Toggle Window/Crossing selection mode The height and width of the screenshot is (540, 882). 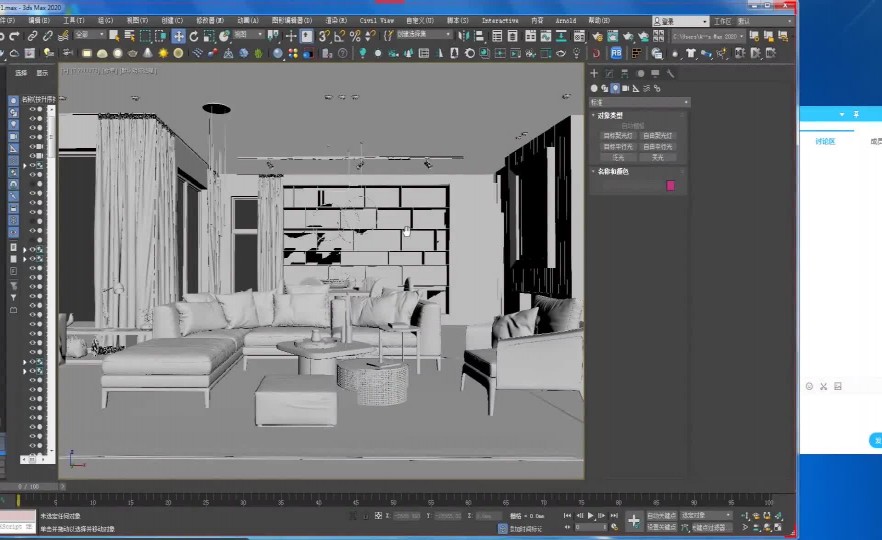coord(161,37)
